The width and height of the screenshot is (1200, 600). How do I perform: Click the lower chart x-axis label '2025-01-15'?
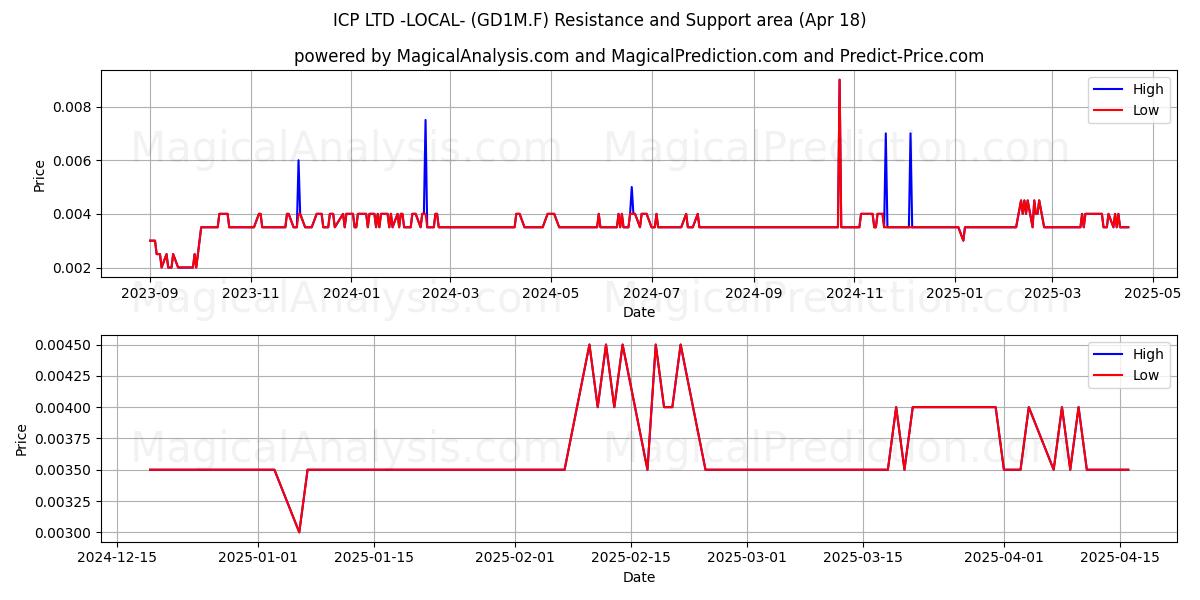coord(374,557)
